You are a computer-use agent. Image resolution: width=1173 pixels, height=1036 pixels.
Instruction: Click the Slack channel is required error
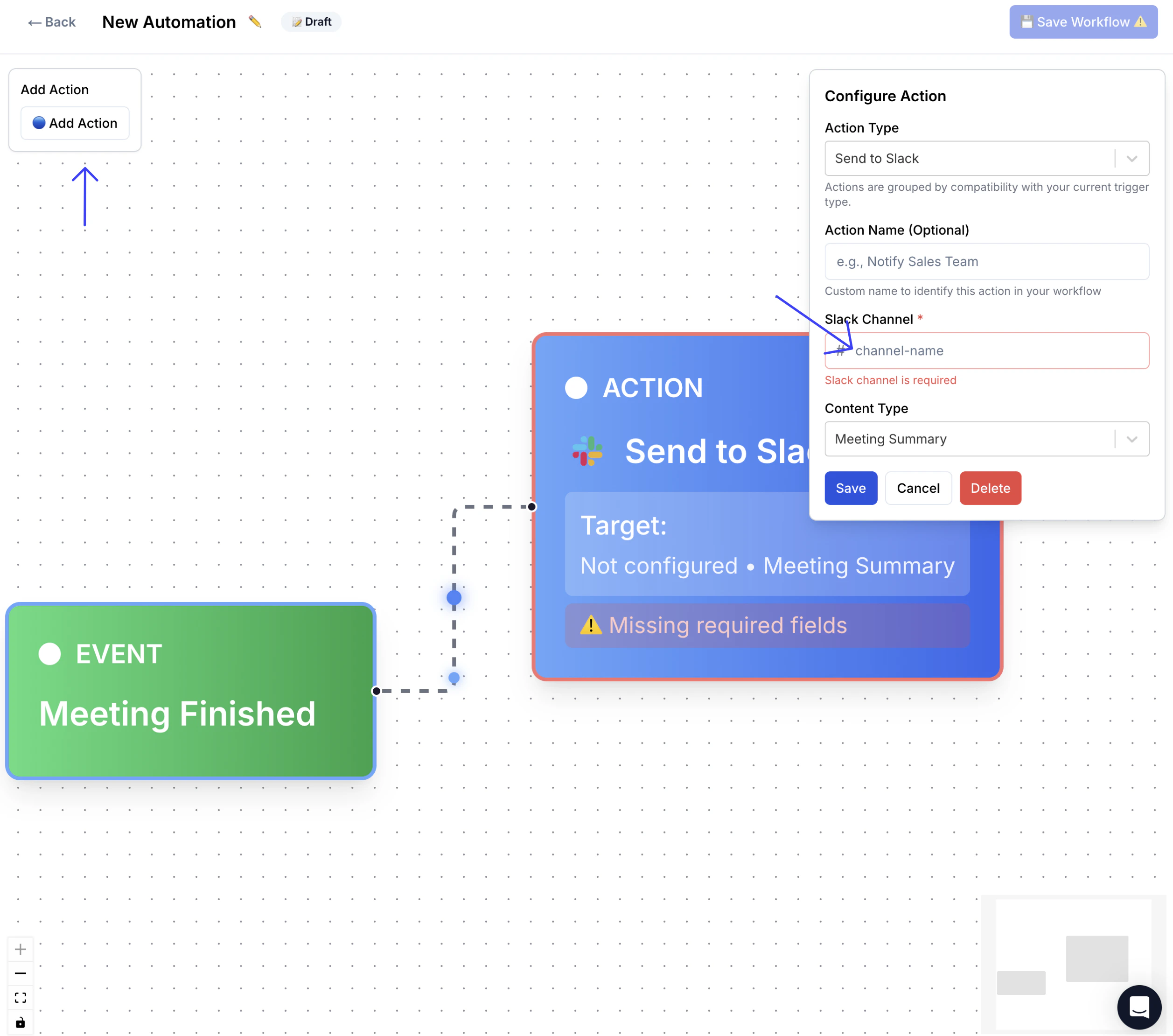coord(890,380)
